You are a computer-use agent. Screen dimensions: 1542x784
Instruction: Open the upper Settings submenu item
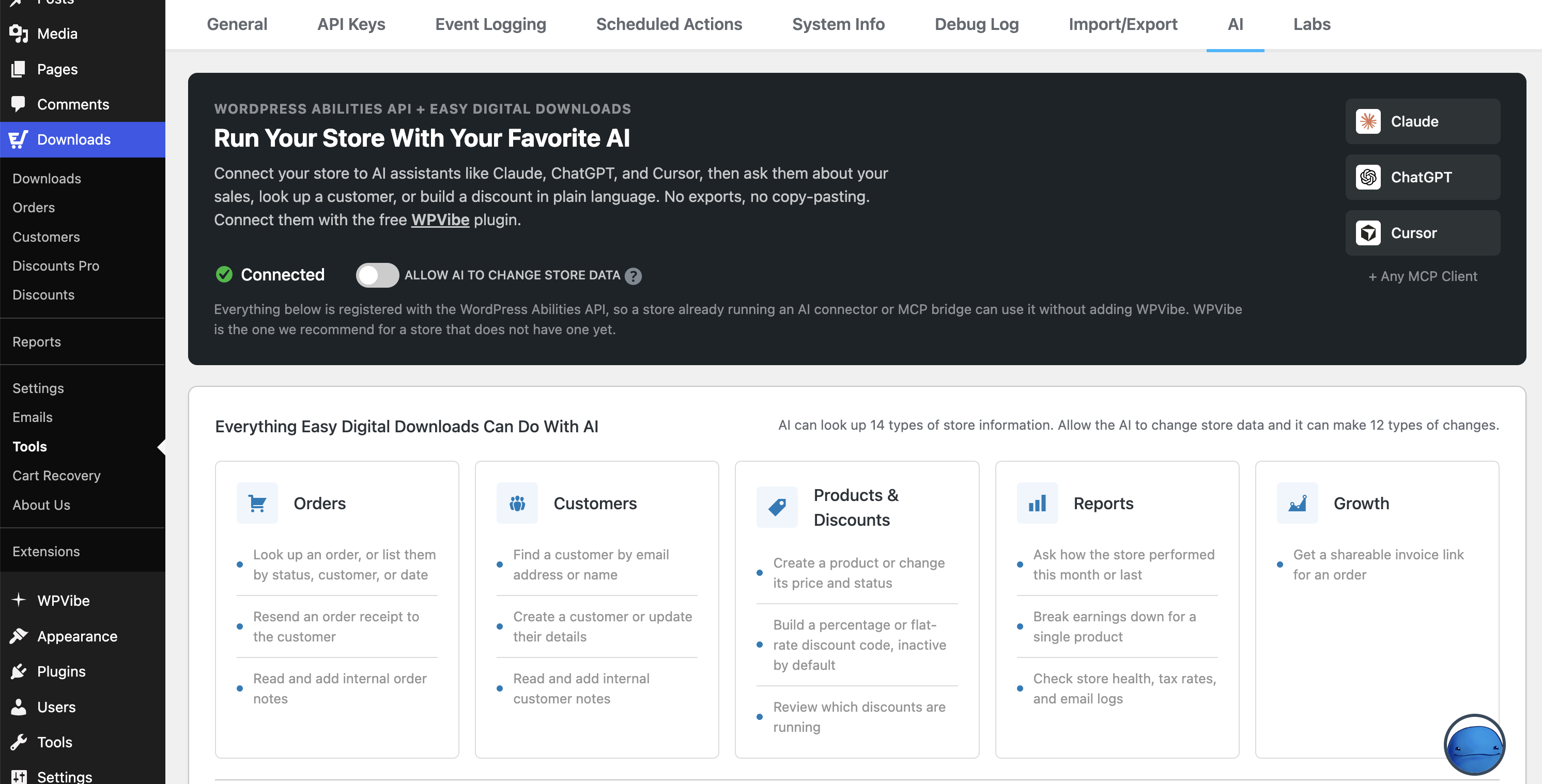click(38, 388)
